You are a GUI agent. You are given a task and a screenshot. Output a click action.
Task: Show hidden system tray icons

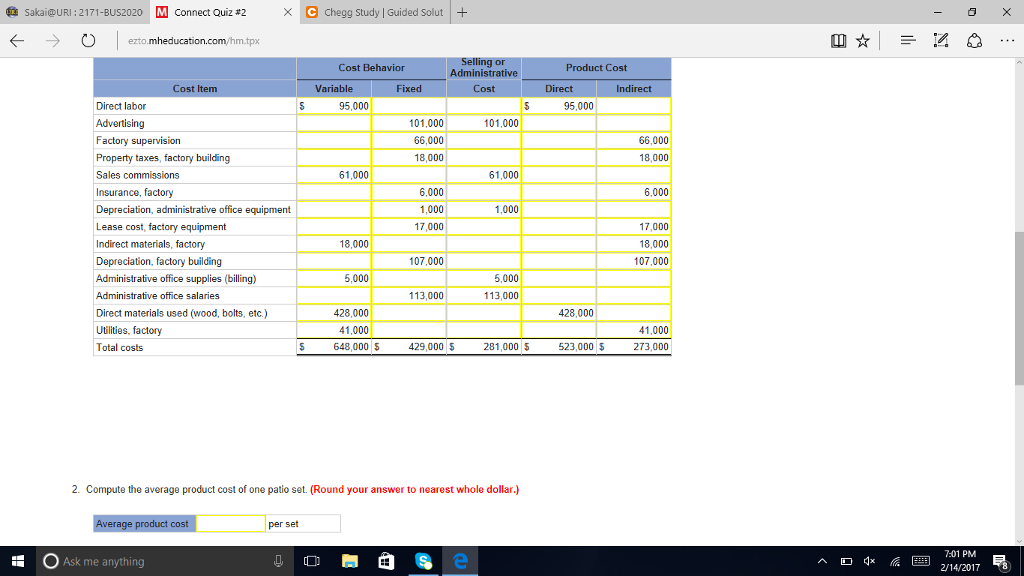pos(822,561)
